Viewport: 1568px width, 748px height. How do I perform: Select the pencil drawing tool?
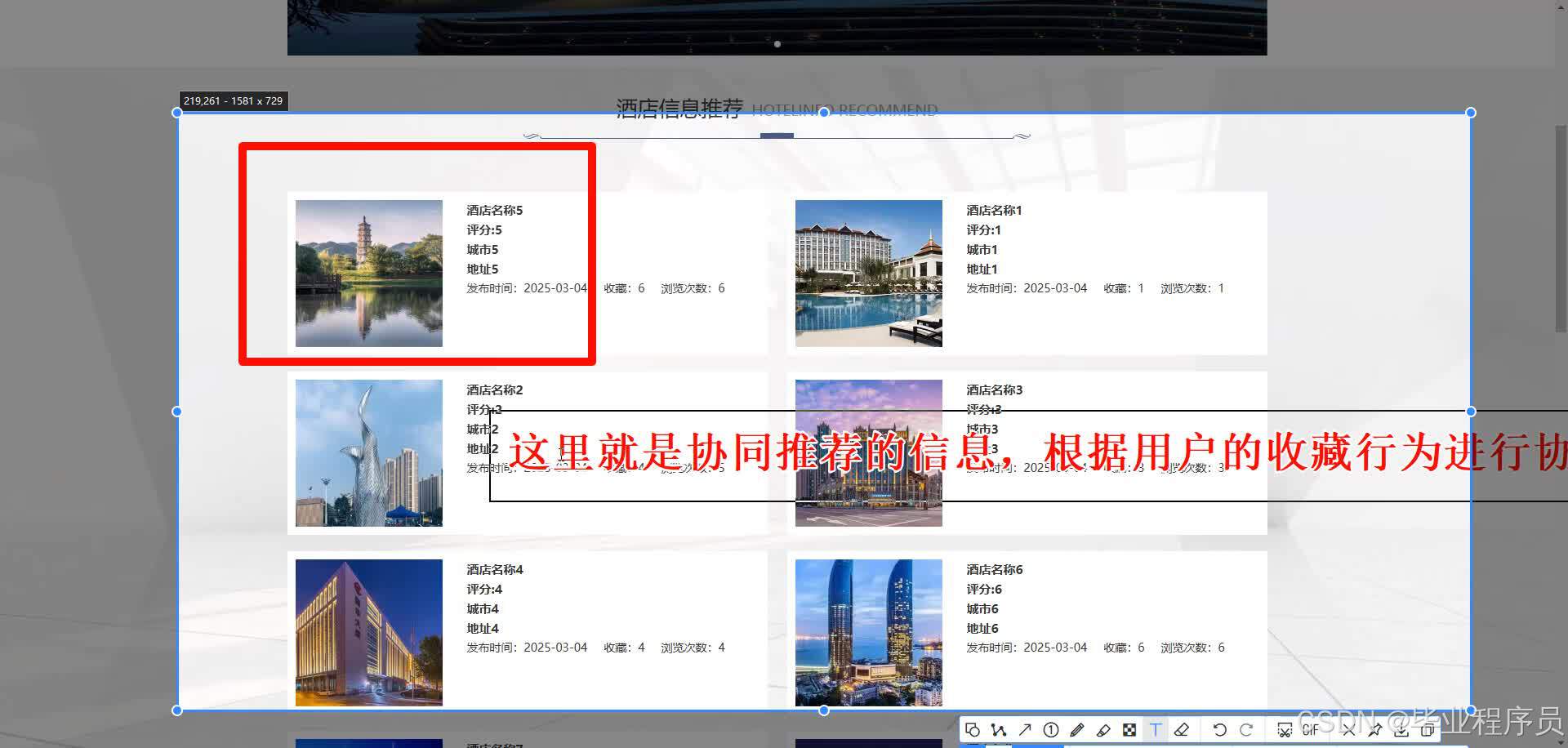point(1077,729)
